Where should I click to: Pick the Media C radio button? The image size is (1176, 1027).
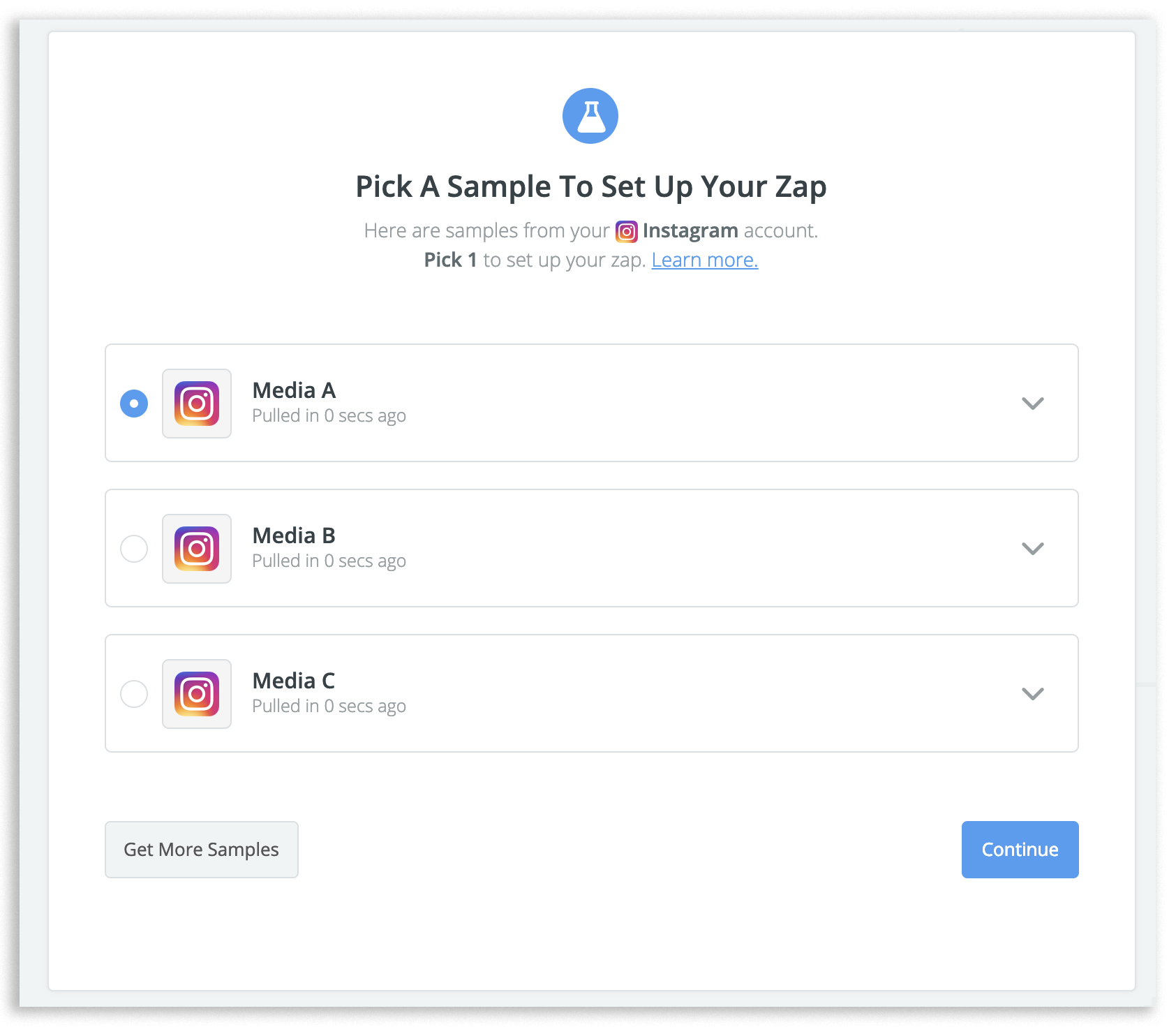pyautogui.click(x=134, y=694)
